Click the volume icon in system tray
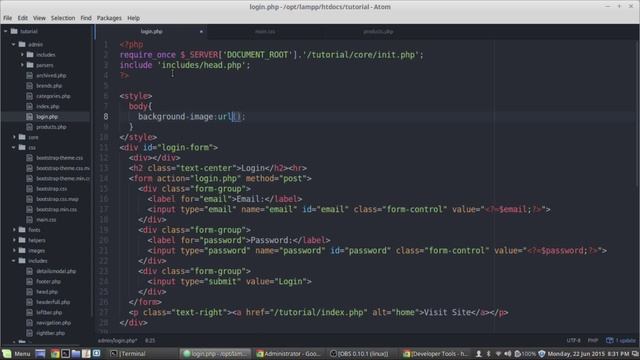640x360 pixels. click(x=507, y=353)
